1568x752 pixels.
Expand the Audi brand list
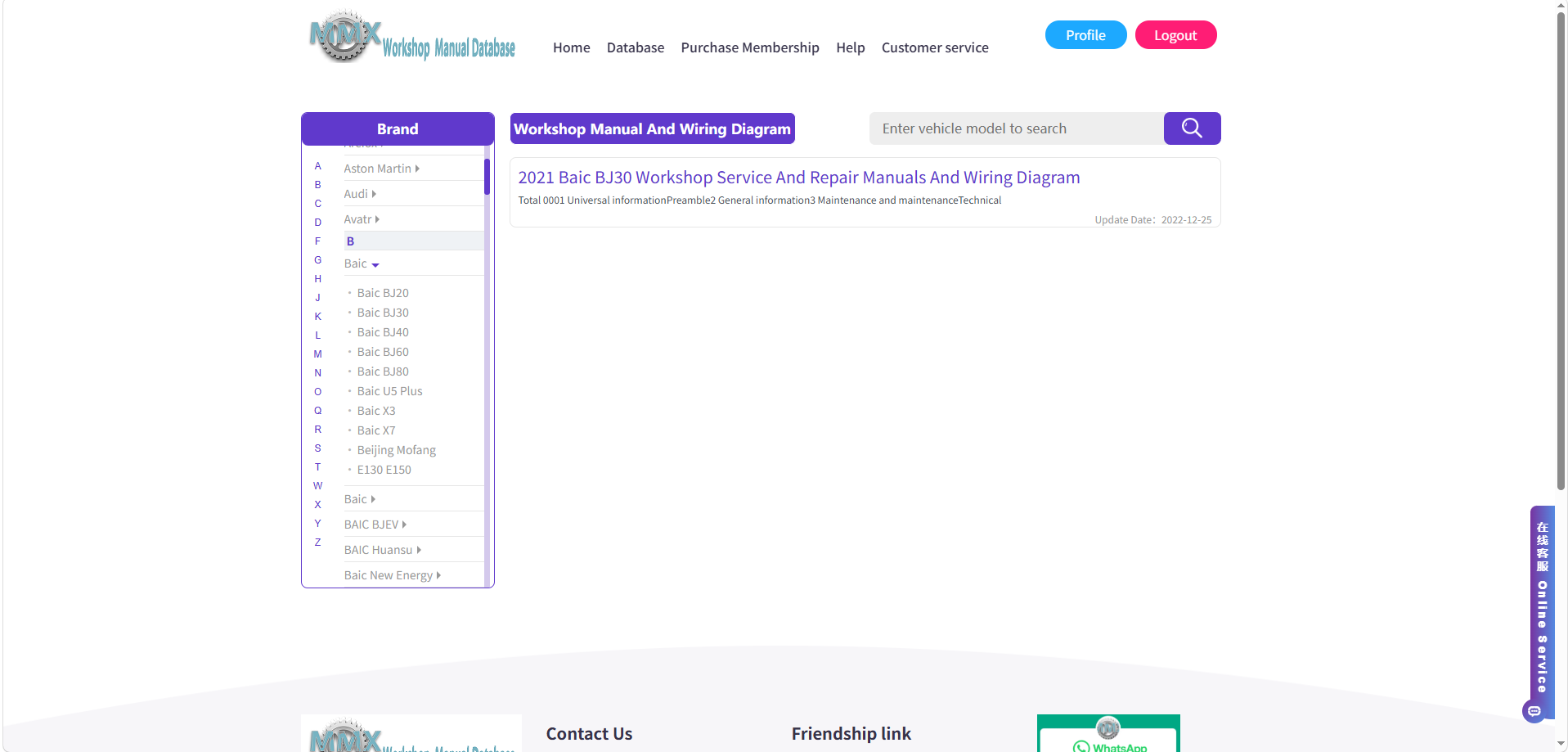click(x=360, y=194)
